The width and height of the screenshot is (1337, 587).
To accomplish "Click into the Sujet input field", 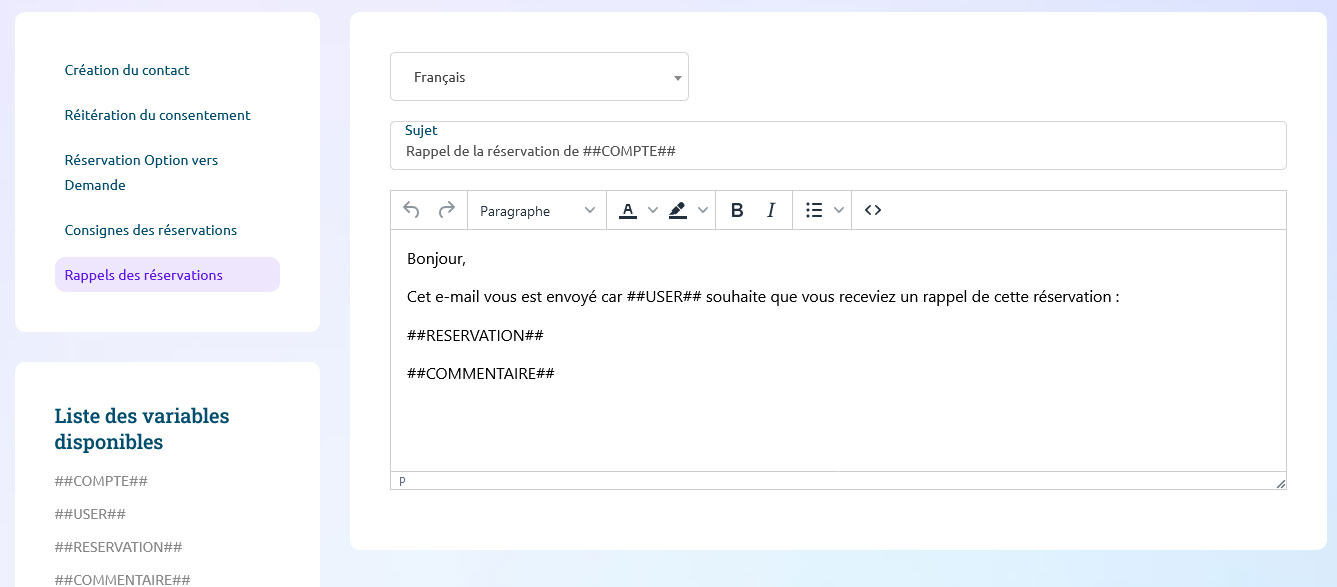I will (838, 152).
